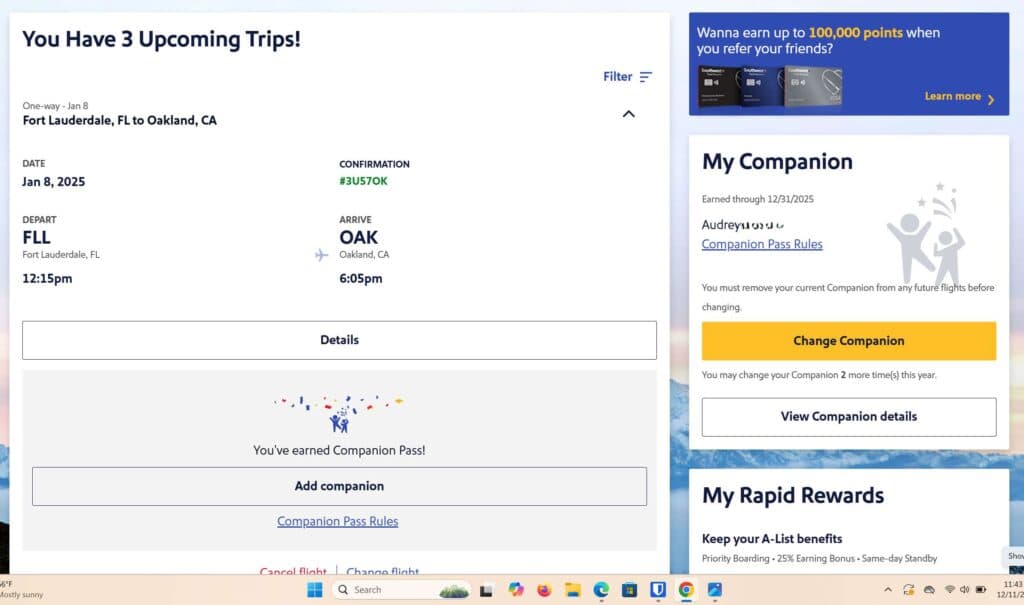This screenshot has width=1024, height=605.
Task: Show hidden system tray icons
Action: (x=888, y=590)
